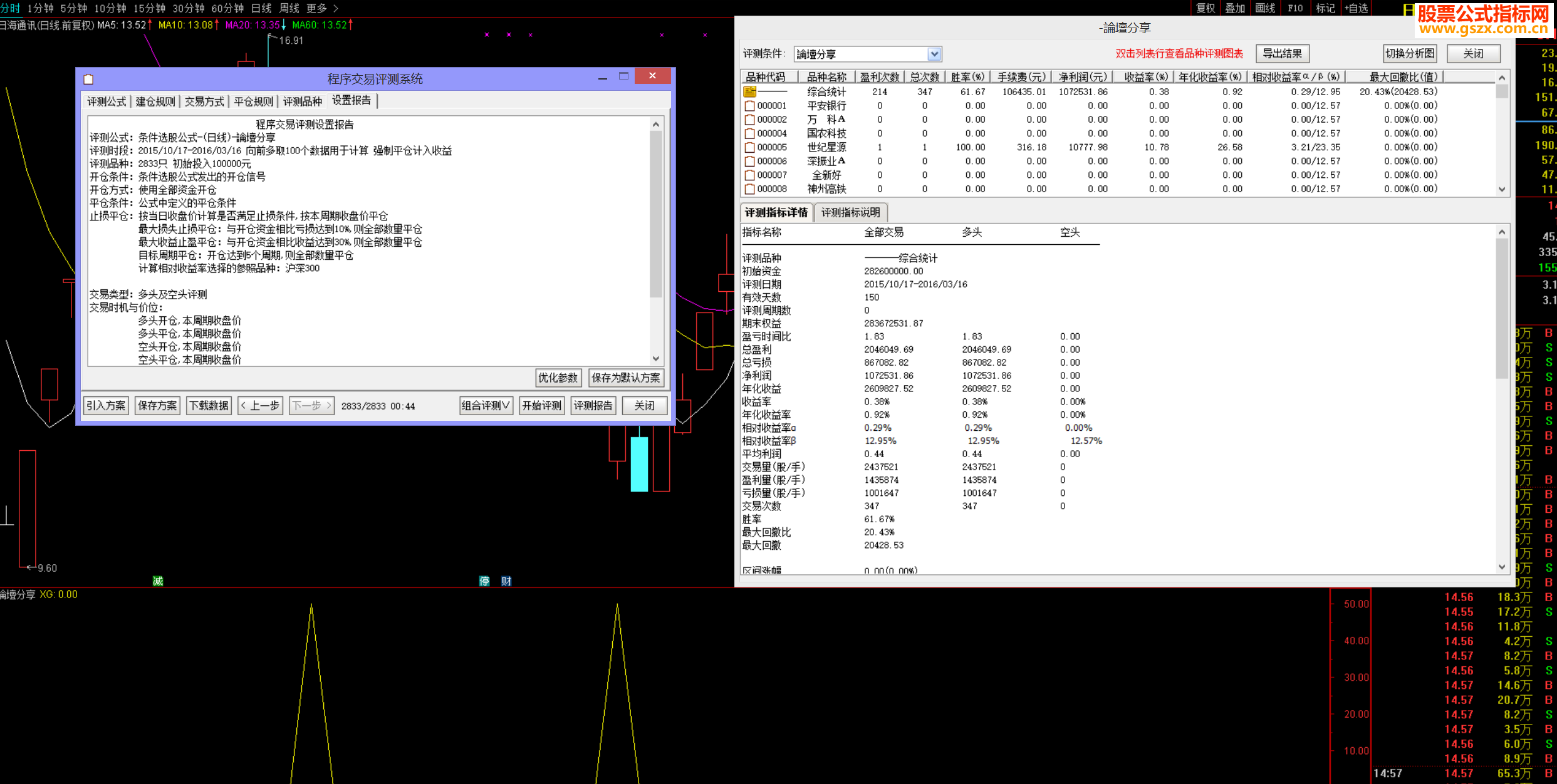Click the 画线 toolbar item
1557x784 pixels.
tap(1265, 8)
